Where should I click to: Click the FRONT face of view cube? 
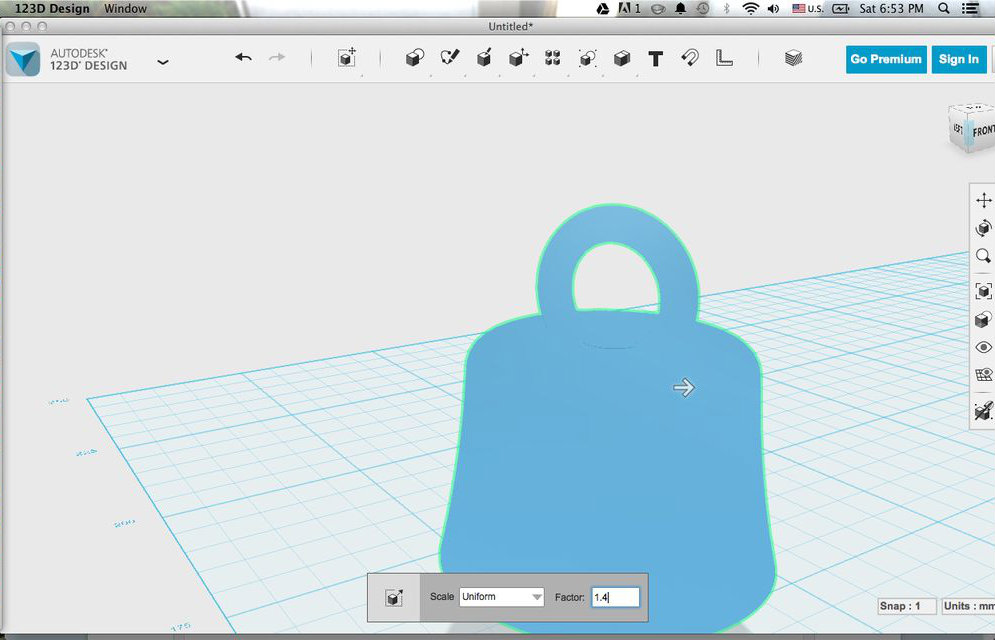[983, 131]
